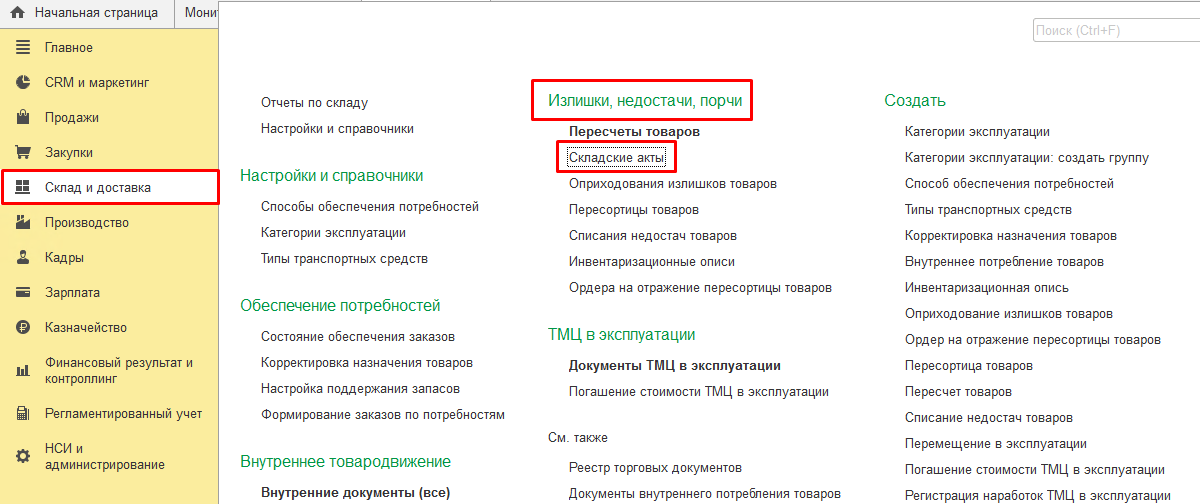
Task: Click the Закупки cart icon
Action: pyautogui.click(x=23, y=153)
